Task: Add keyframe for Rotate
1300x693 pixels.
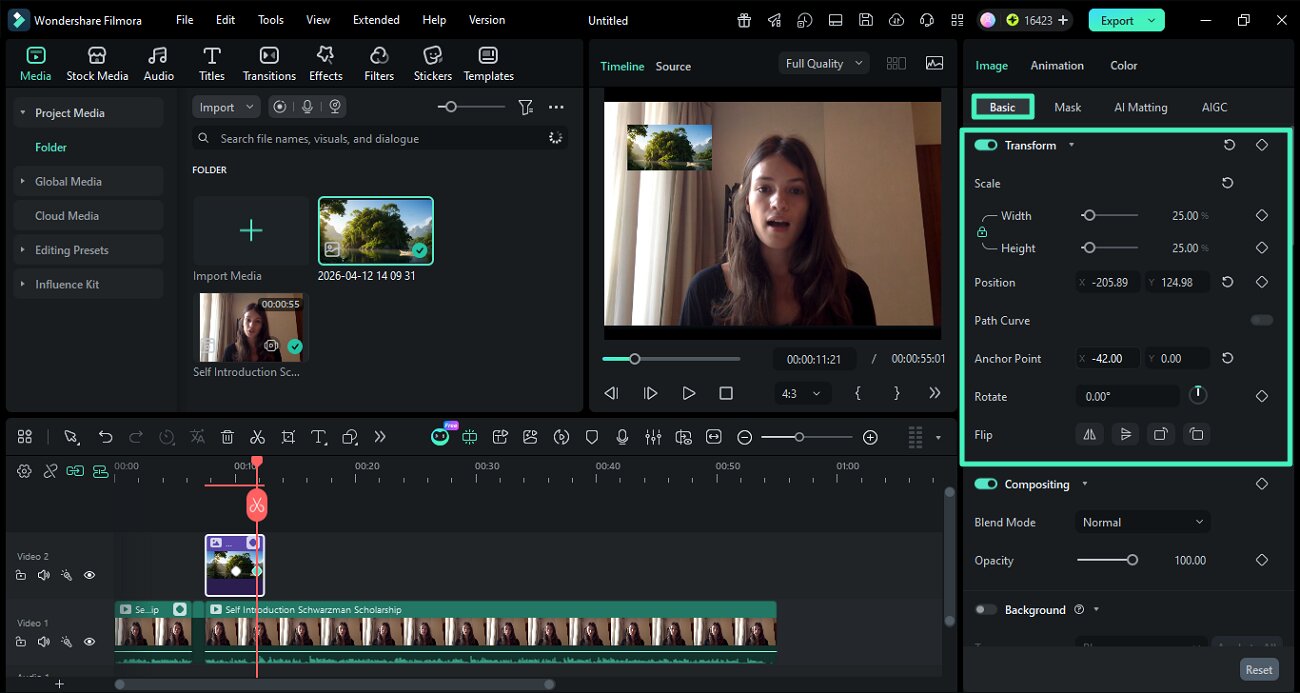Action: (1262, 396)
